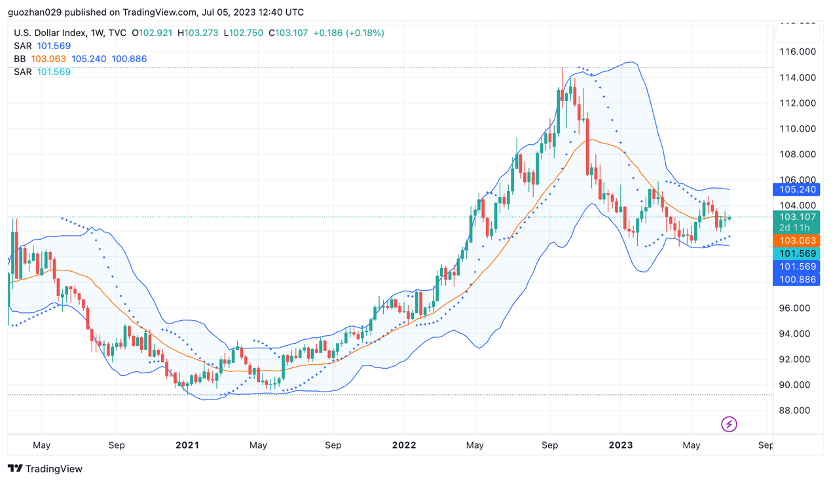Click the green 103.107 current price label
The height and width of the screenshot is (482, 832).
click(x=796, y=217)
